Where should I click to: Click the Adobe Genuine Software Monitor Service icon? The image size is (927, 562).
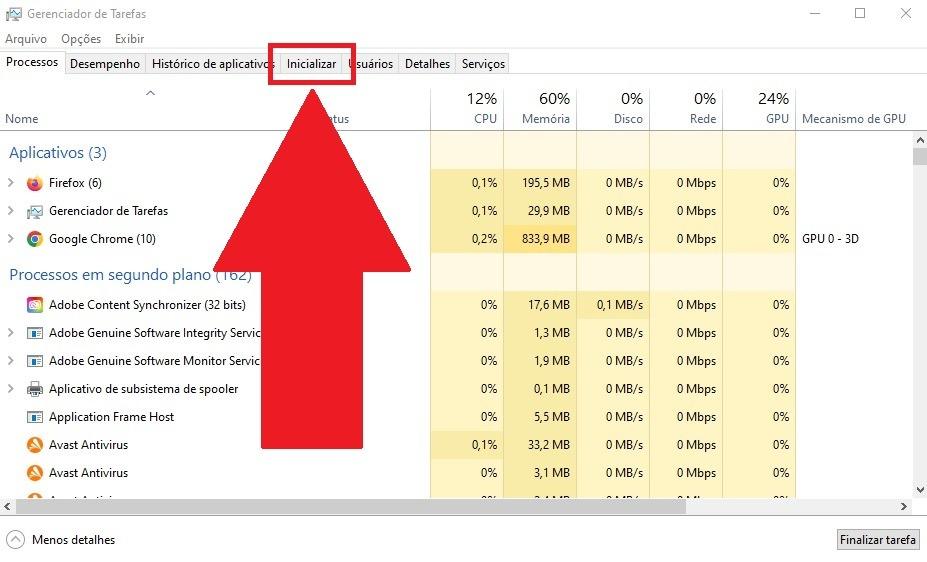35,360
